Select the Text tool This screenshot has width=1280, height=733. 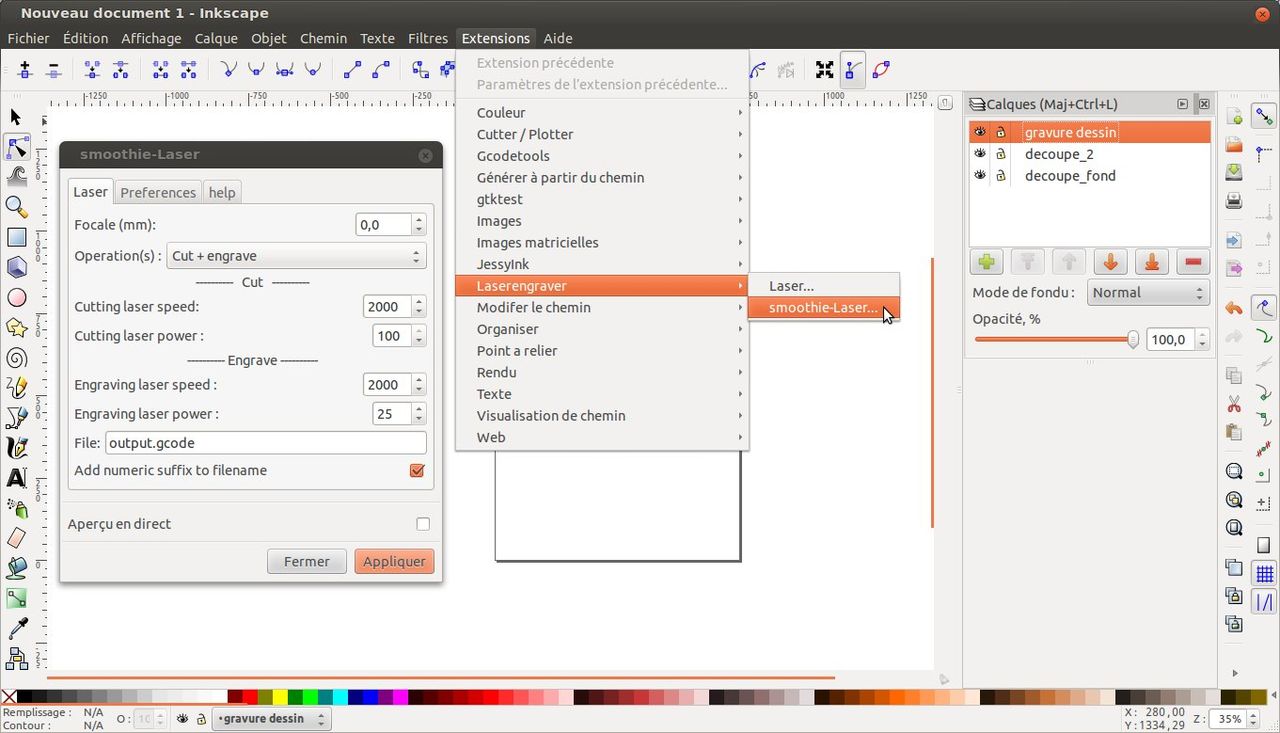16,478
